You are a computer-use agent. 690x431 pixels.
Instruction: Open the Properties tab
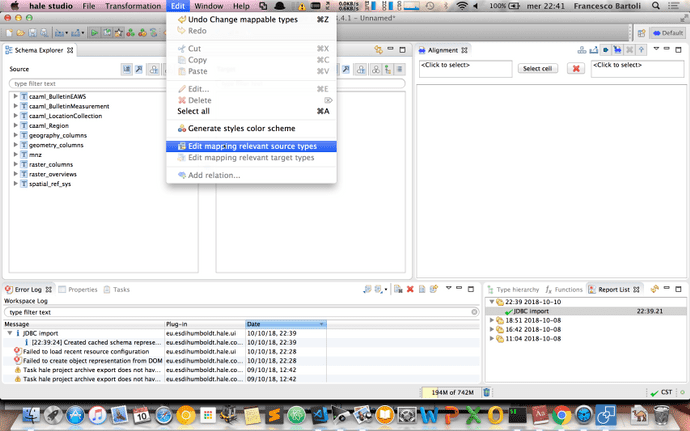click(x=82, y=289)
